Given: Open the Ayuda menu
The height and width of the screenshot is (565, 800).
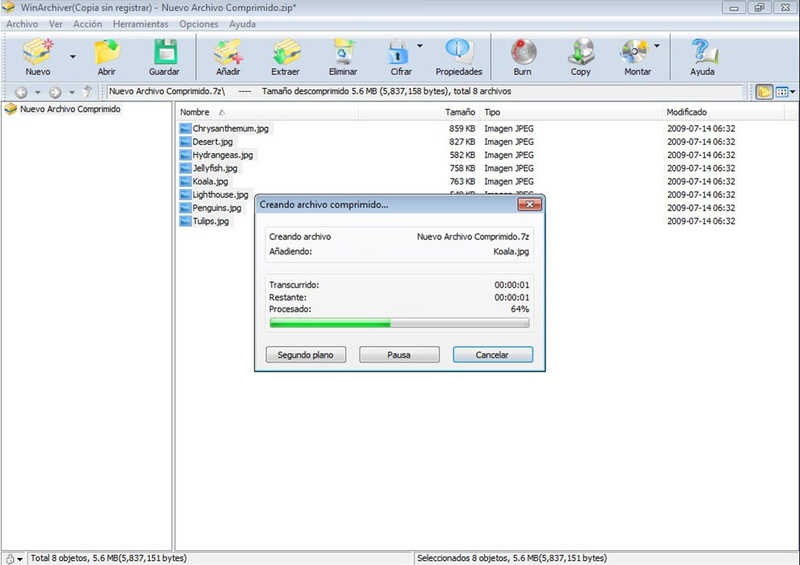Looking at the screenshot, I should pyautogui.click(x=242, y=24).
